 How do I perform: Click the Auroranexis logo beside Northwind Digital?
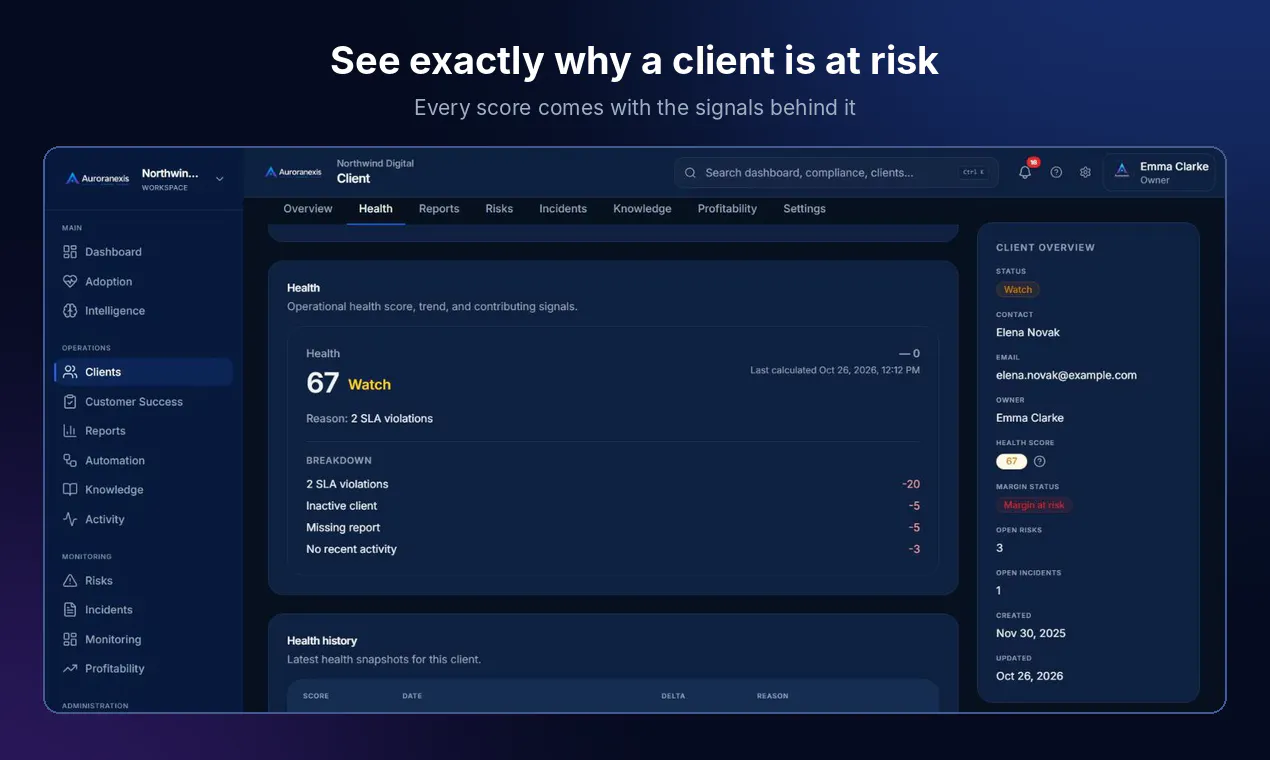click(294, 172)
